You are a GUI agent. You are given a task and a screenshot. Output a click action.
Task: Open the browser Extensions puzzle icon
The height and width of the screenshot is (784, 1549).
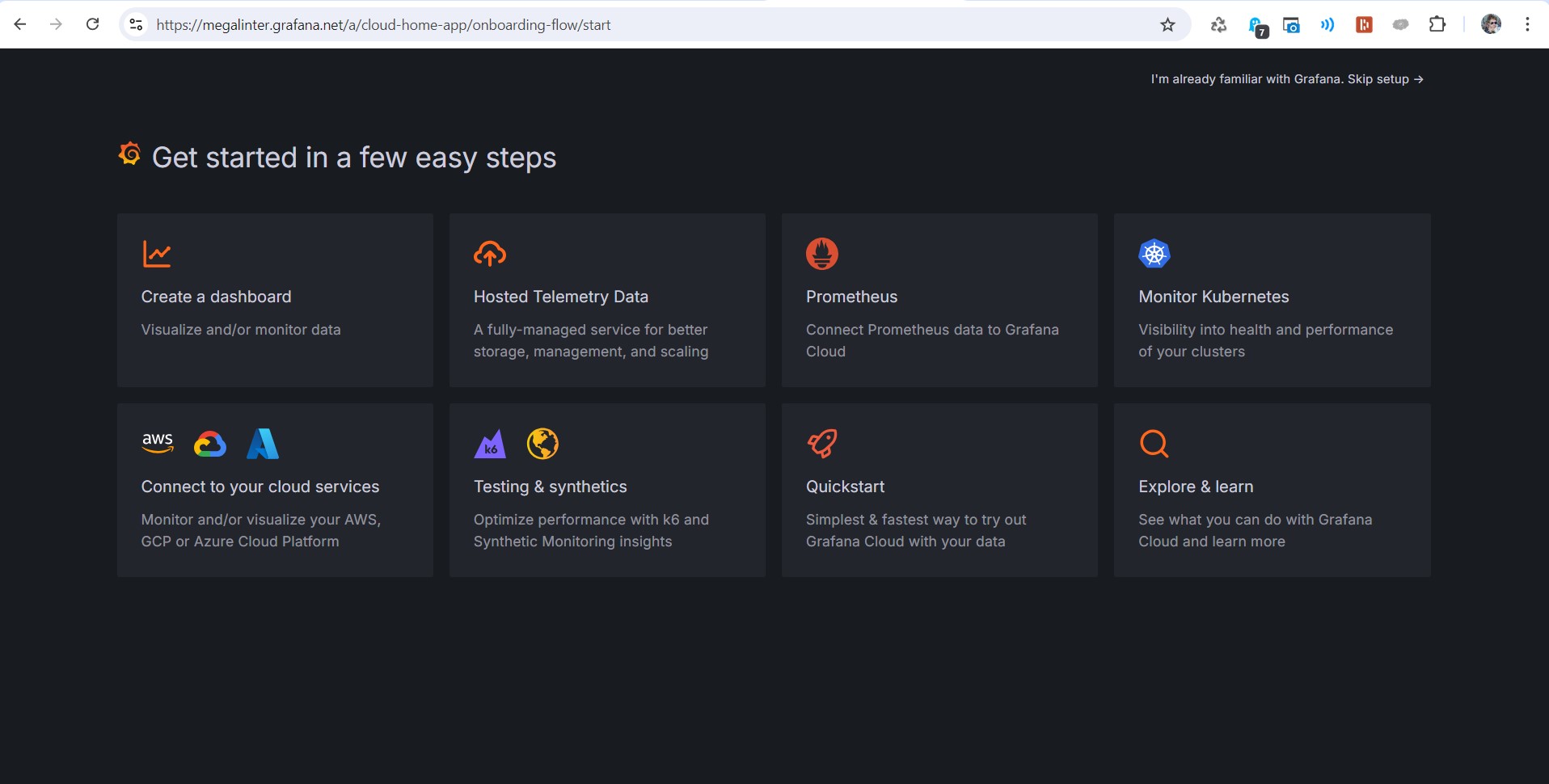point(1437,24)
